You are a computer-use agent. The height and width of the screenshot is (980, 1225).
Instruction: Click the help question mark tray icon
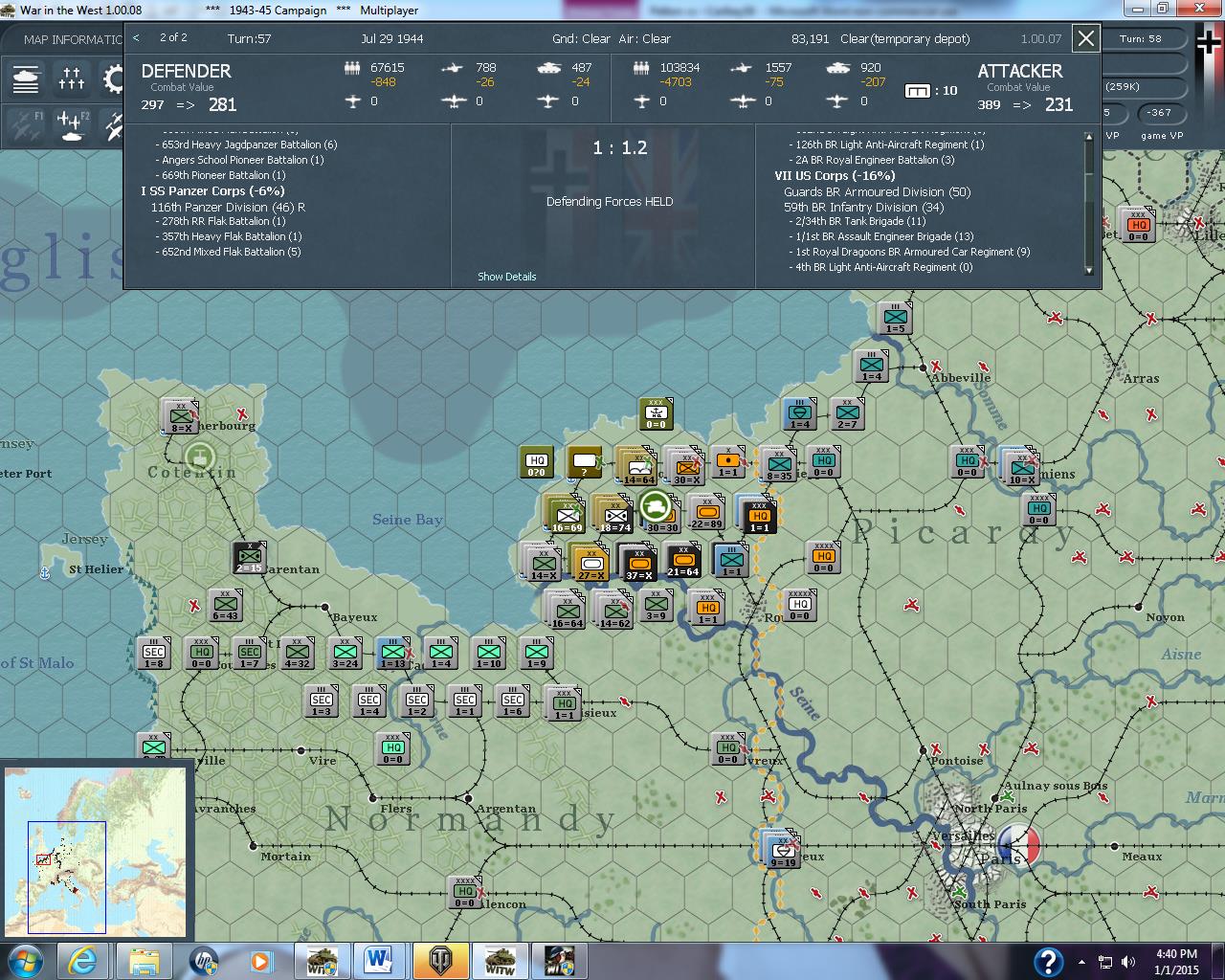pos(1049,961)
